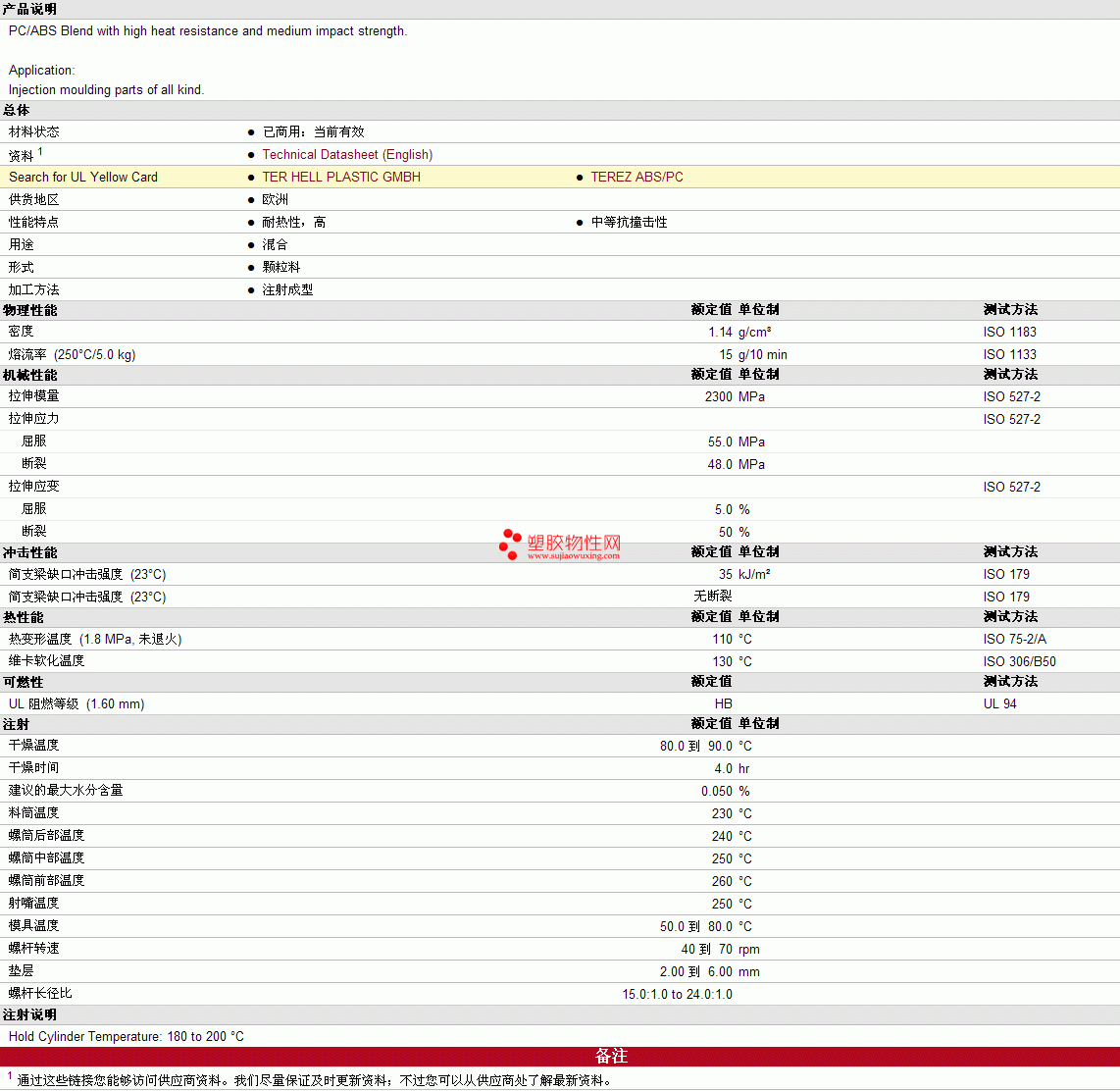Select the 5.0 % yield strain value
Image resolution: width=1120 pixels, height=1091 pixels.
(733, 509)
